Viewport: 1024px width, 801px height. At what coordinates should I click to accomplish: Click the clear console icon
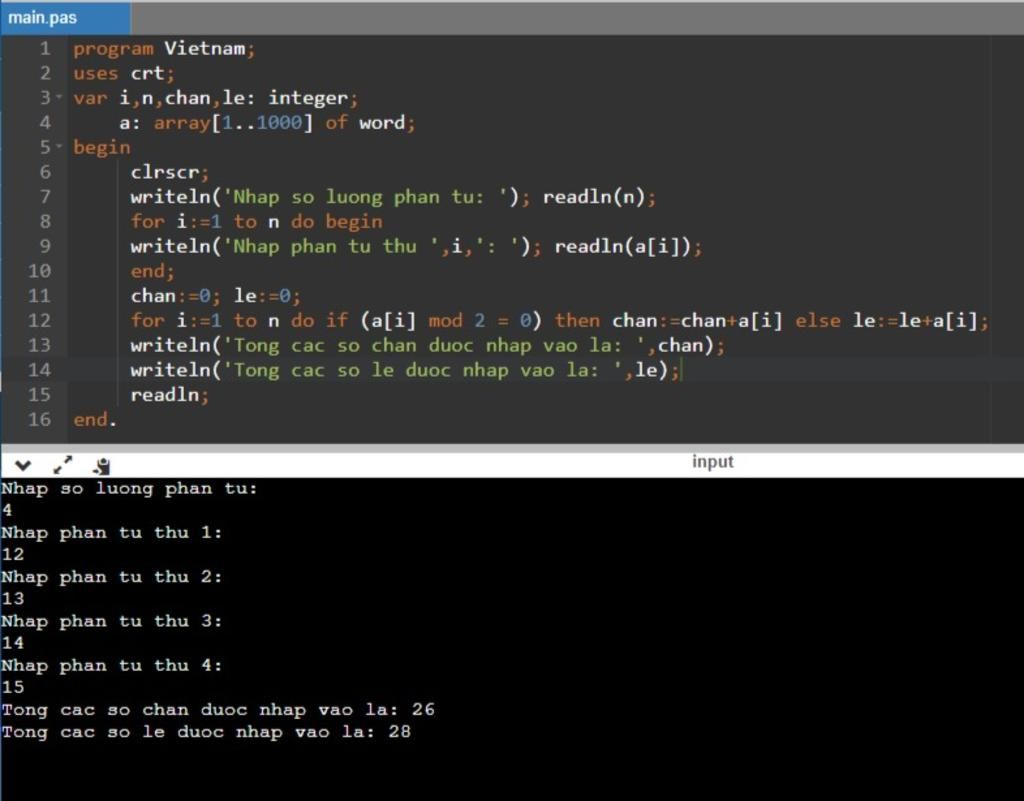point(102,465)
